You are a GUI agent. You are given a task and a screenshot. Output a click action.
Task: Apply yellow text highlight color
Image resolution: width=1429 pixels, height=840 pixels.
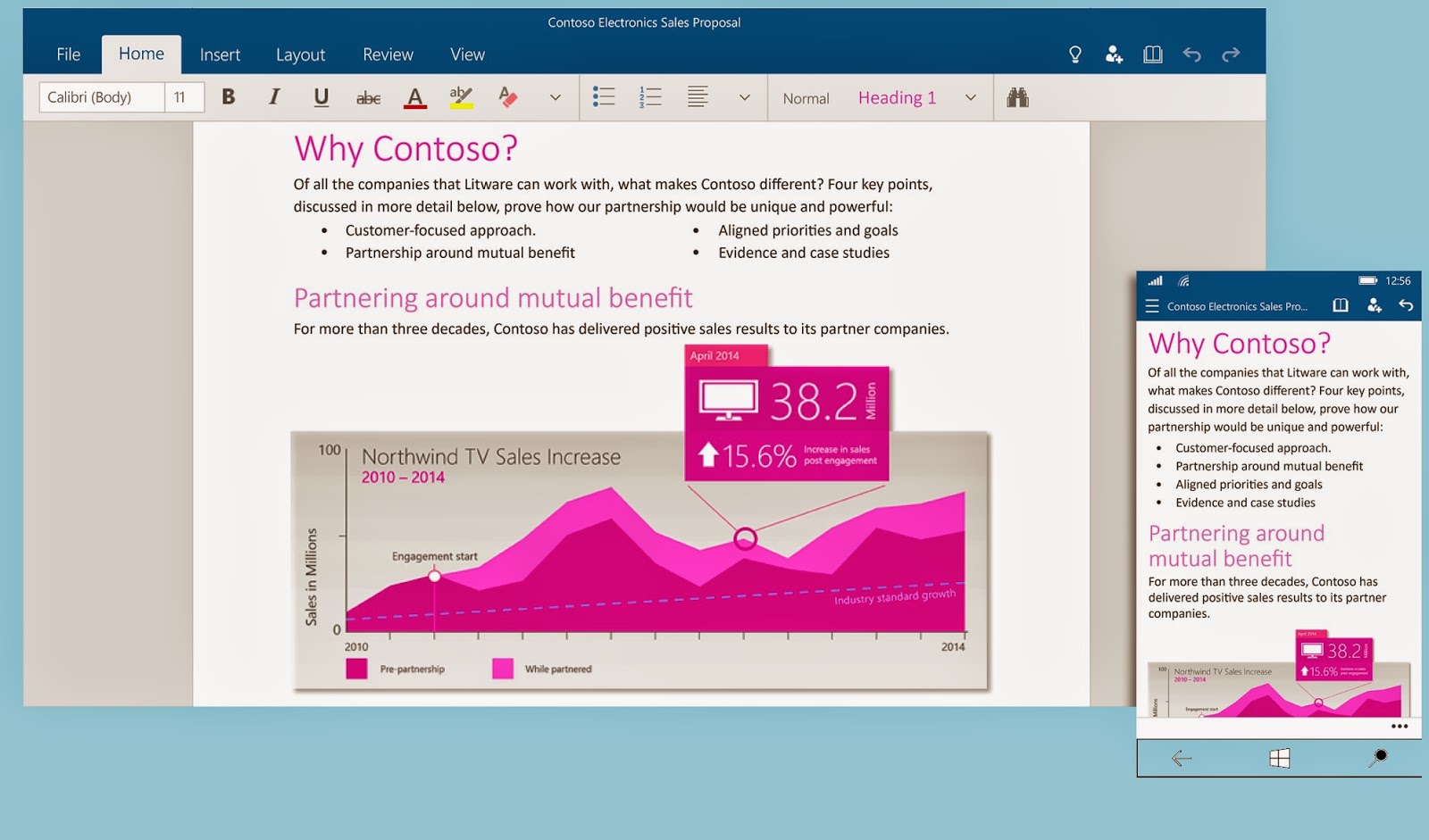point(461,97)
